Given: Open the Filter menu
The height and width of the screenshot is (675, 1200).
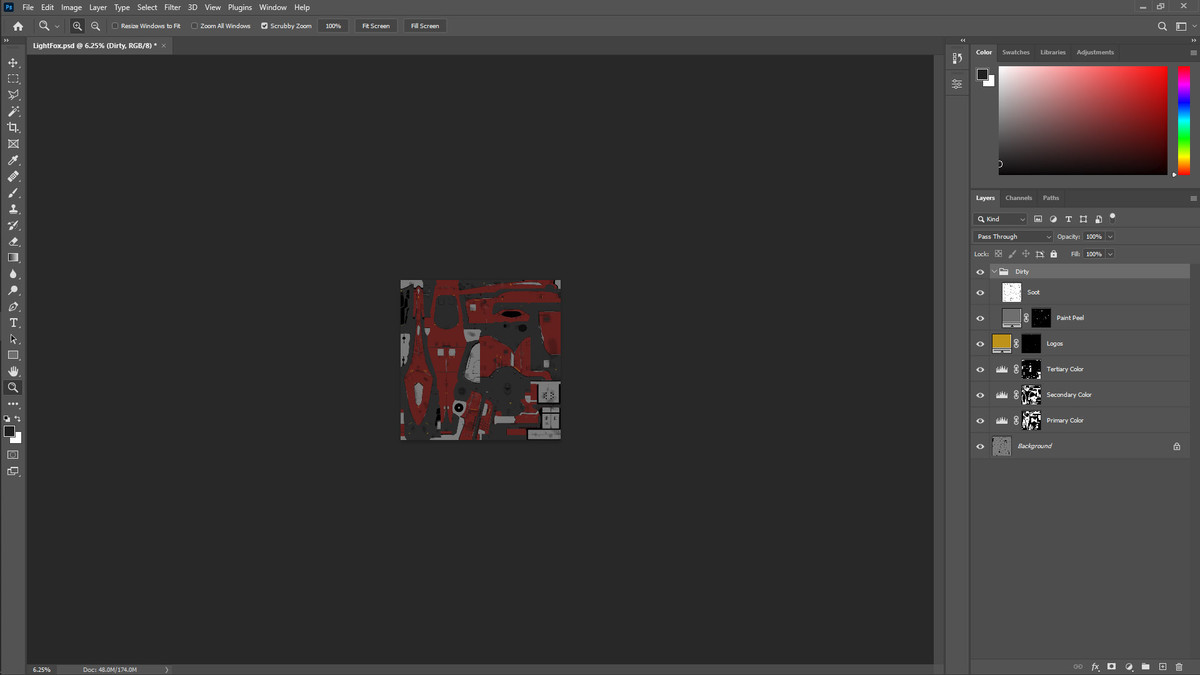Looking at the screenshot, I should (173, 7).
